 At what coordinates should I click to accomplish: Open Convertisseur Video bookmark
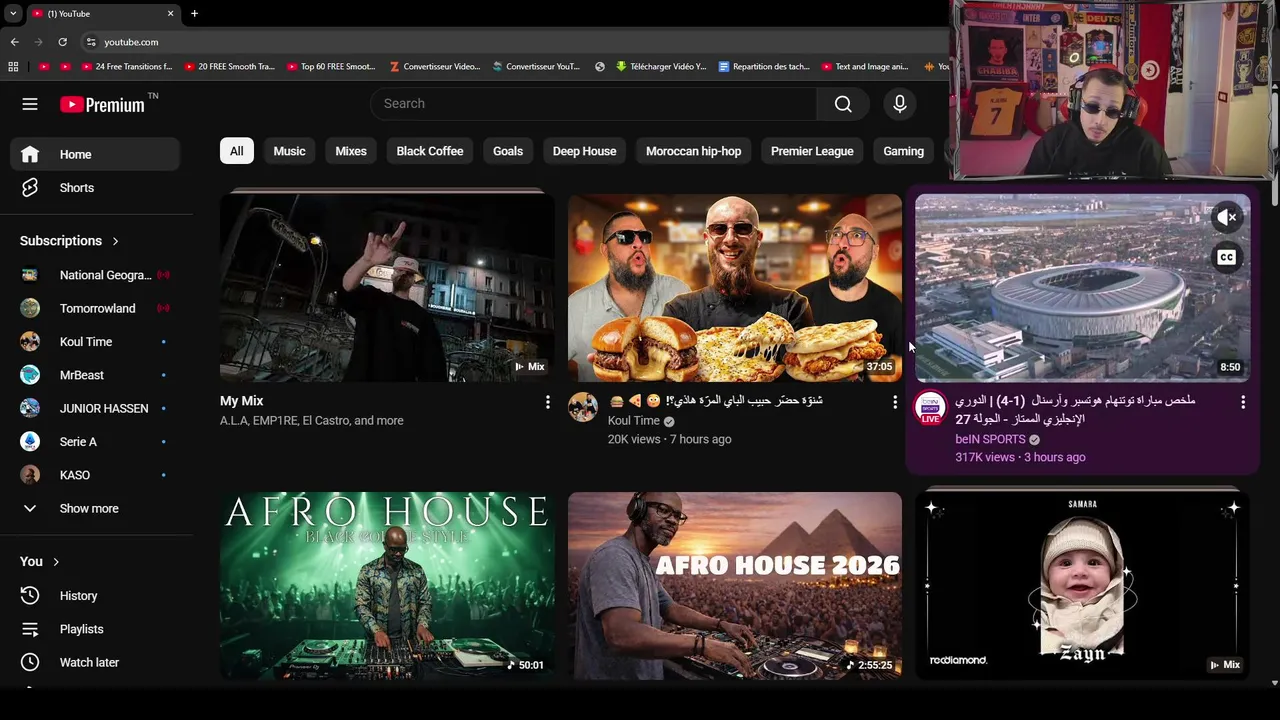[x=436, y=67]
